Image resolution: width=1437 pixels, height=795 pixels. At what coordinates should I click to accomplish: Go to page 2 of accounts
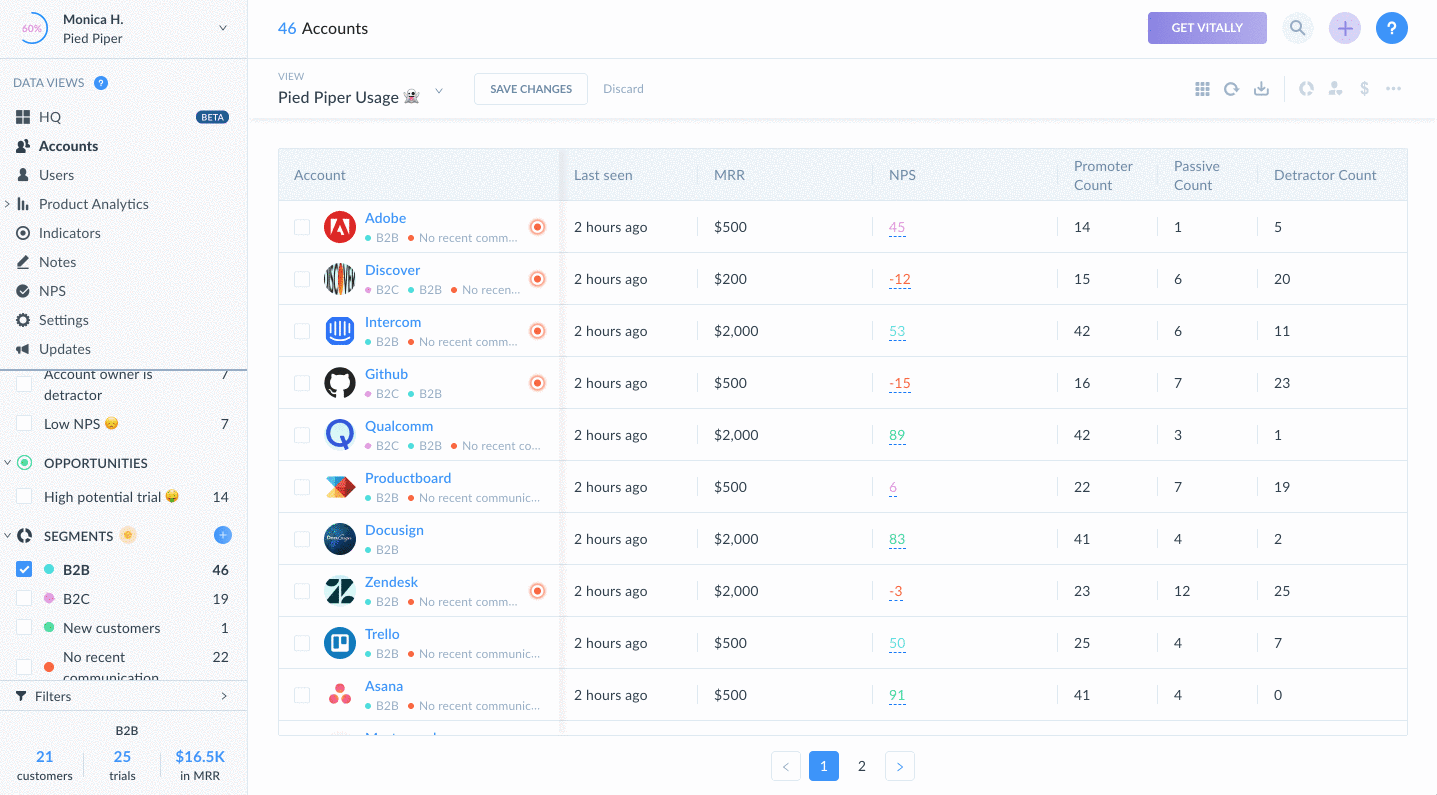click(862, 766)
